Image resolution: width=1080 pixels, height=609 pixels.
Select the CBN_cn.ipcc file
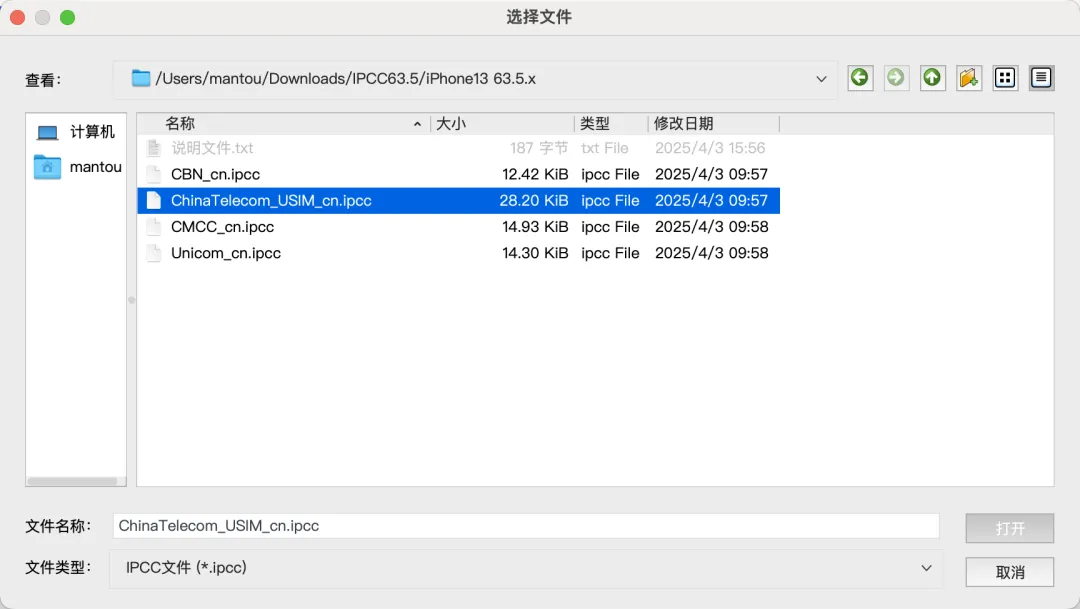tap(215, 174)
